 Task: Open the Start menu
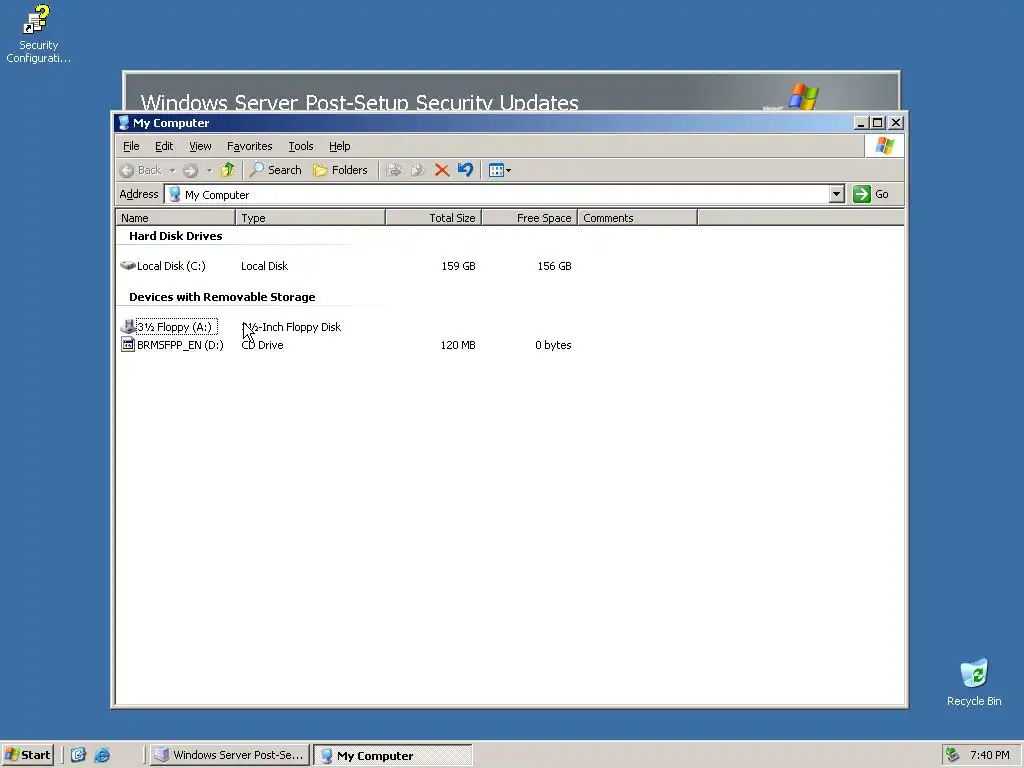pyautogui.click(x=27, y=755)
